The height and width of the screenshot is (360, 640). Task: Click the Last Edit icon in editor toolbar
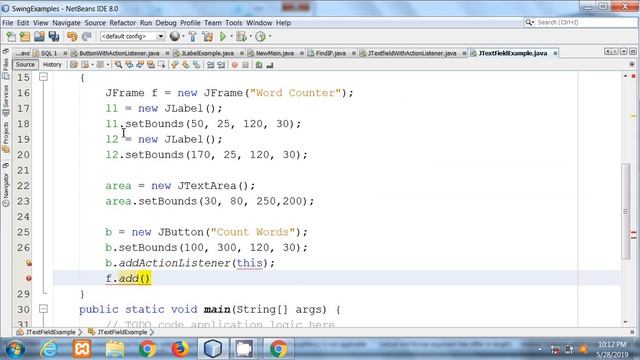point(74,64)
